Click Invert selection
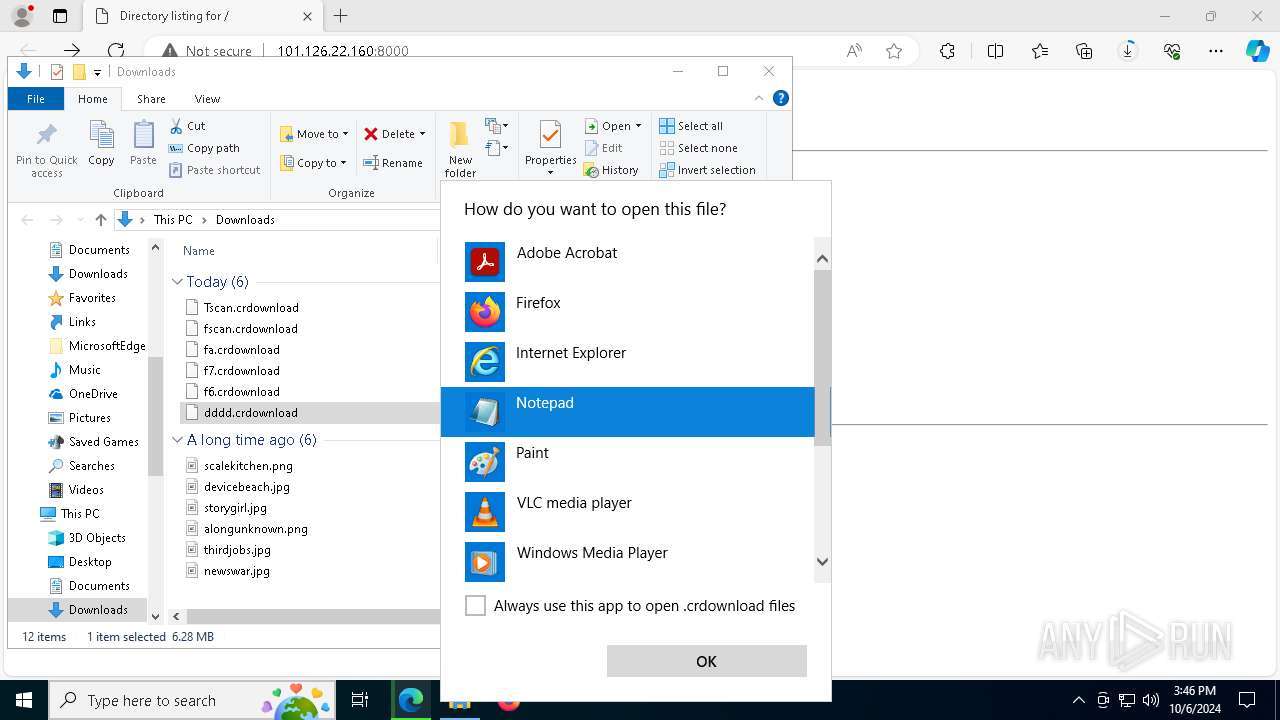This screenshot has width=1280, height=720. tap(707, 170)
